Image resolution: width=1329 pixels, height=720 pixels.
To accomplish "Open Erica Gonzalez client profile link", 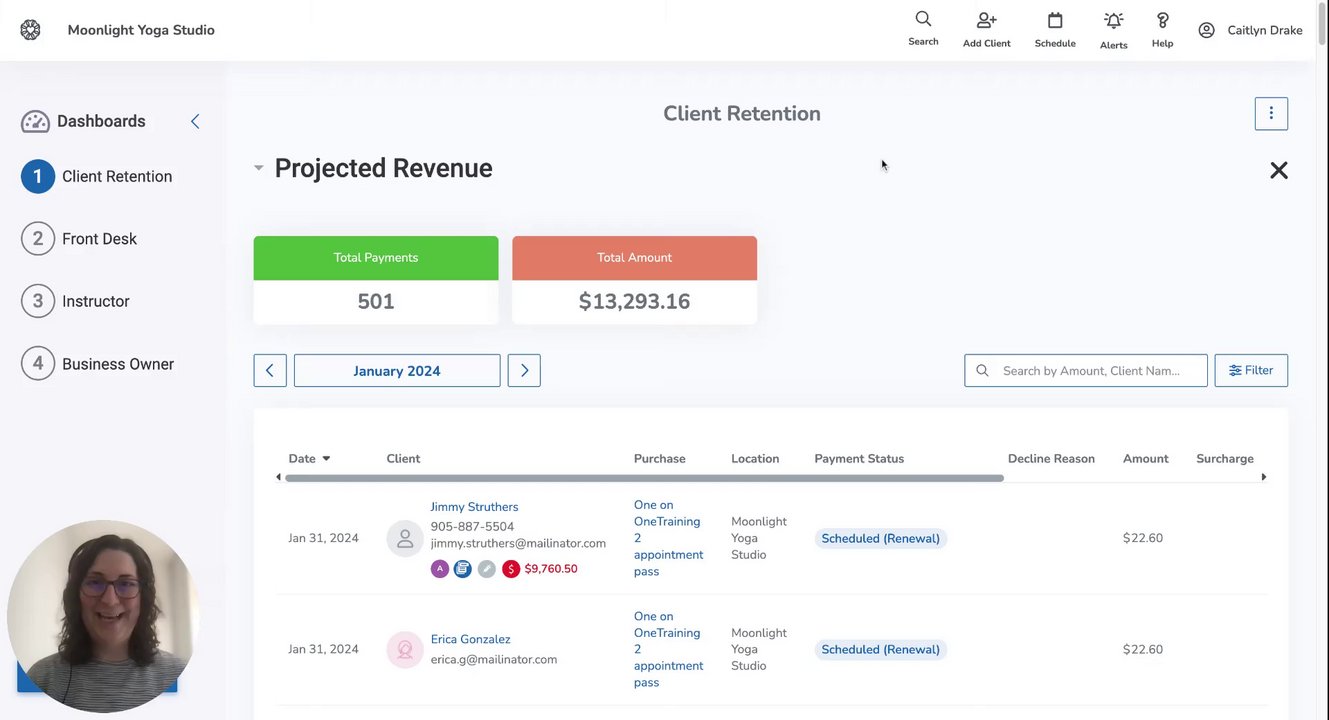I will click(x=470, y=639).
